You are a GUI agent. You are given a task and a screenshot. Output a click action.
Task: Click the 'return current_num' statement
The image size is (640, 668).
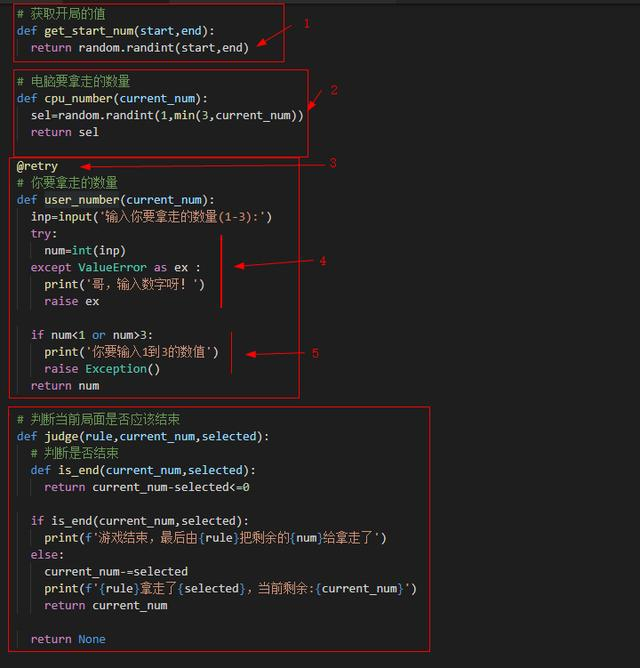click(106, 605)
